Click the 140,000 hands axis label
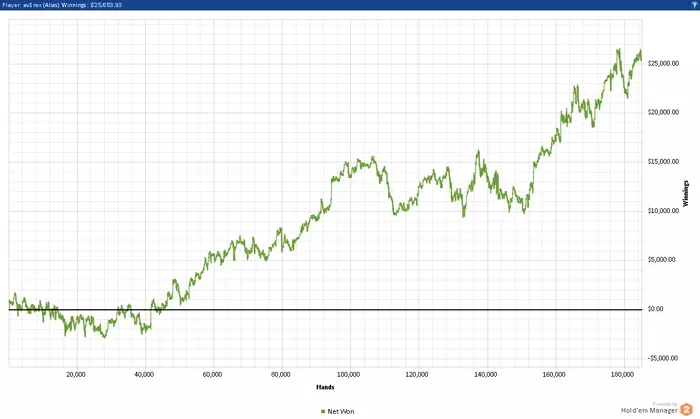700x419 pixels. 486,375
